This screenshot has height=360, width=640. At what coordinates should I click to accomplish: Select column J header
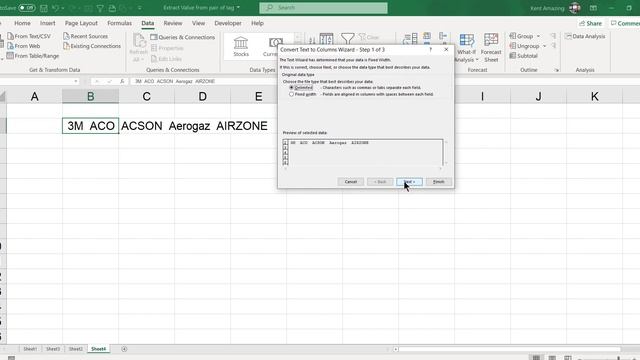(x=538, y=96)
